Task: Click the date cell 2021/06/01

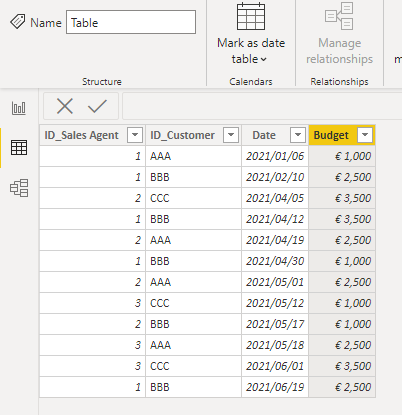Action: [x=275, y=366]
